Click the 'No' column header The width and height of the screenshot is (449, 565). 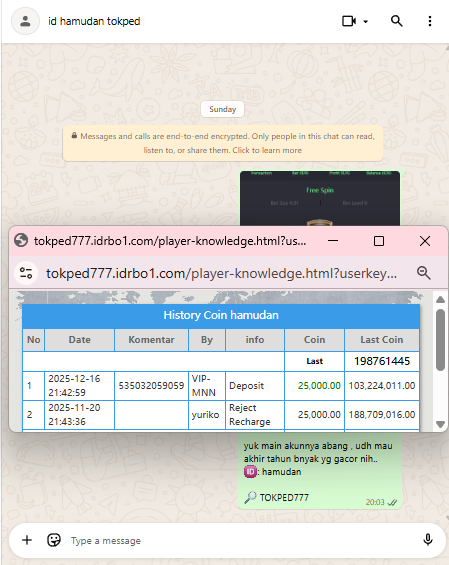pyautogui.click(x=34, y=340)
